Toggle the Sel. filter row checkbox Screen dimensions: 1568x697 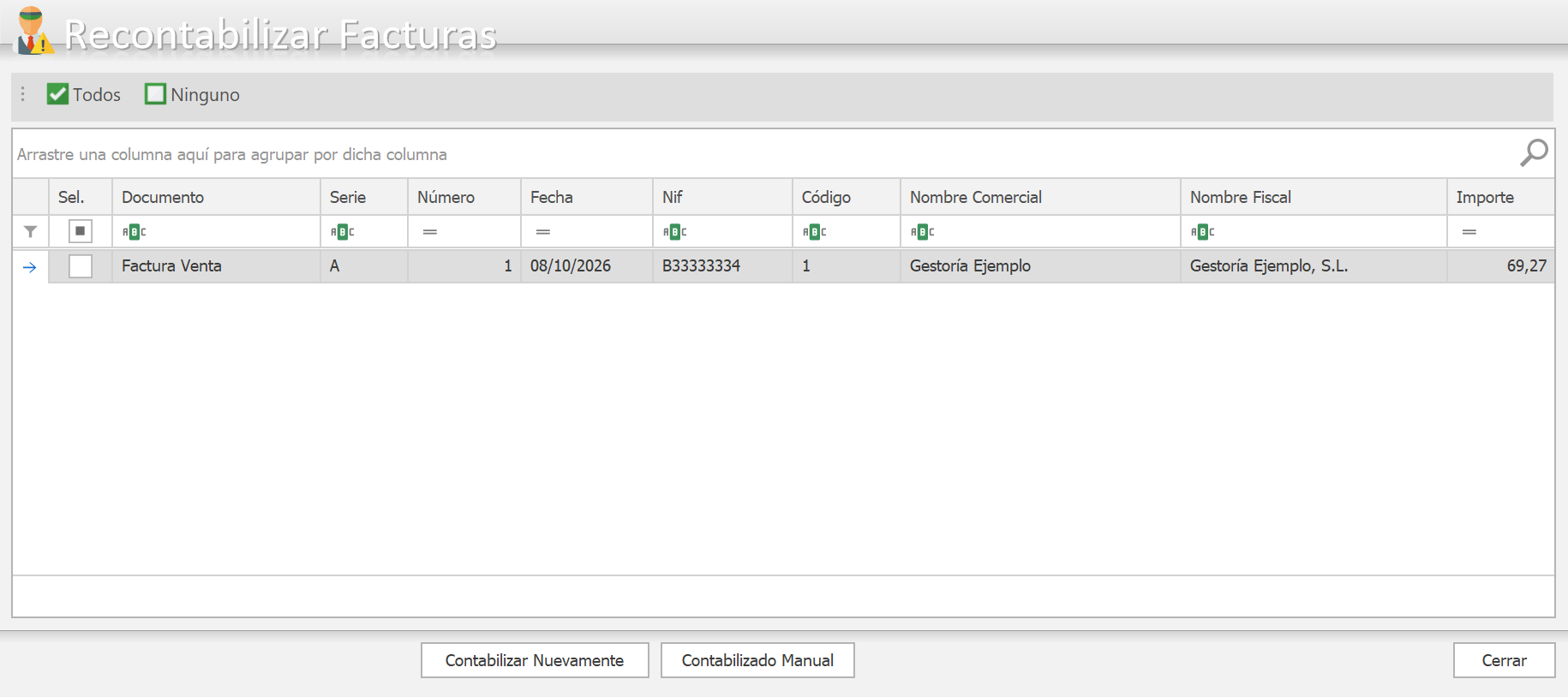pos(81,231)
